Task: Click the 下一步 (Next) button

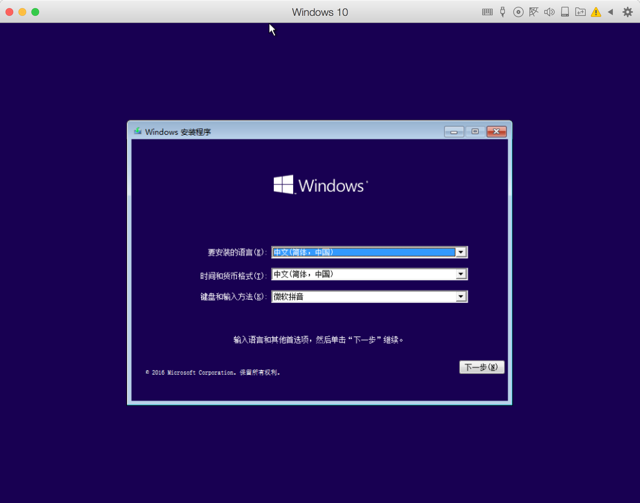Action: pos(482,367)
